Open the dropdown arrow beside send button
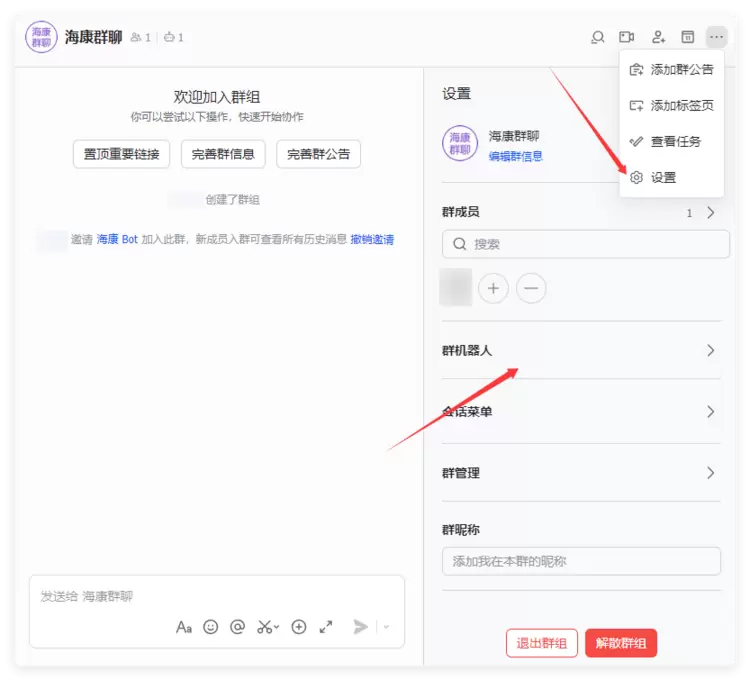Image resolution: width=750 pixels, height=680 pixels. point(387,627)
